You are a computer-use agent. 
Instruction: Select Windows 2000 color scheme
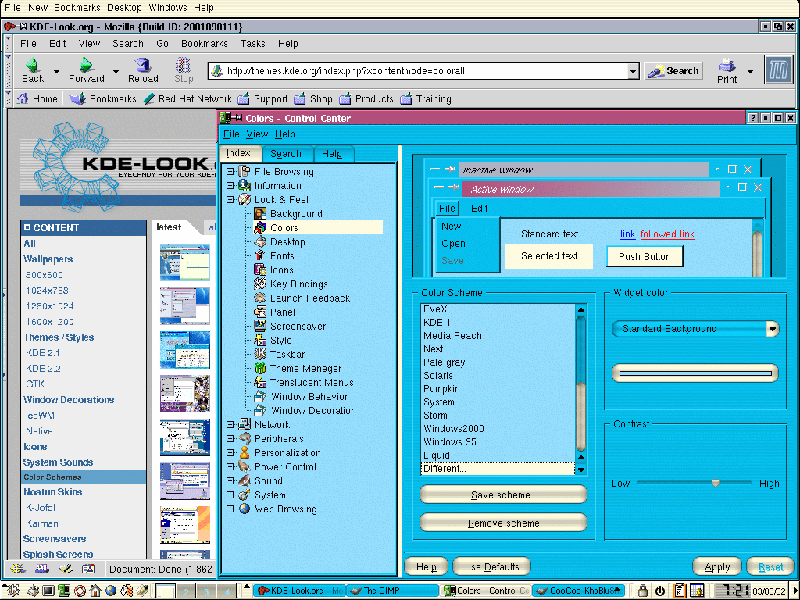454,429
